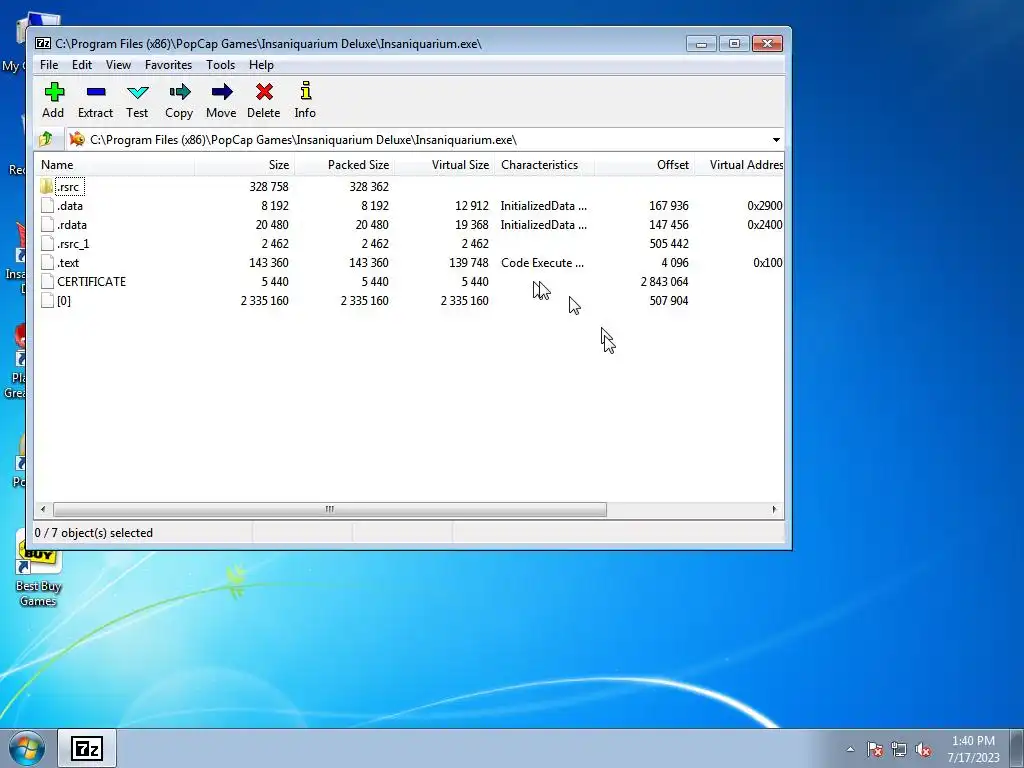Open the Edit menu

[x=82, y=65]
